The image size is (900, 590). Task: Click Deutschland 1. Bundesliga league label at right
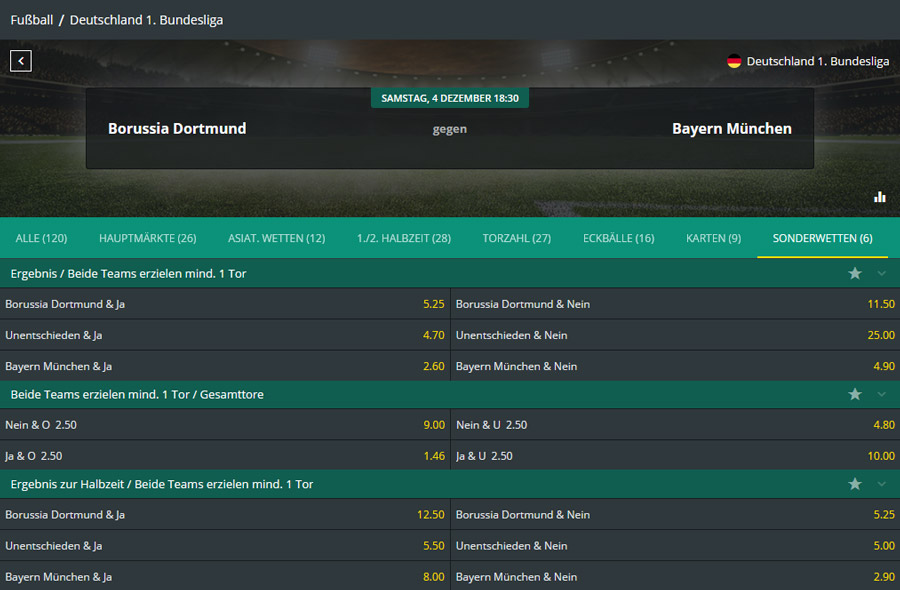817,61
